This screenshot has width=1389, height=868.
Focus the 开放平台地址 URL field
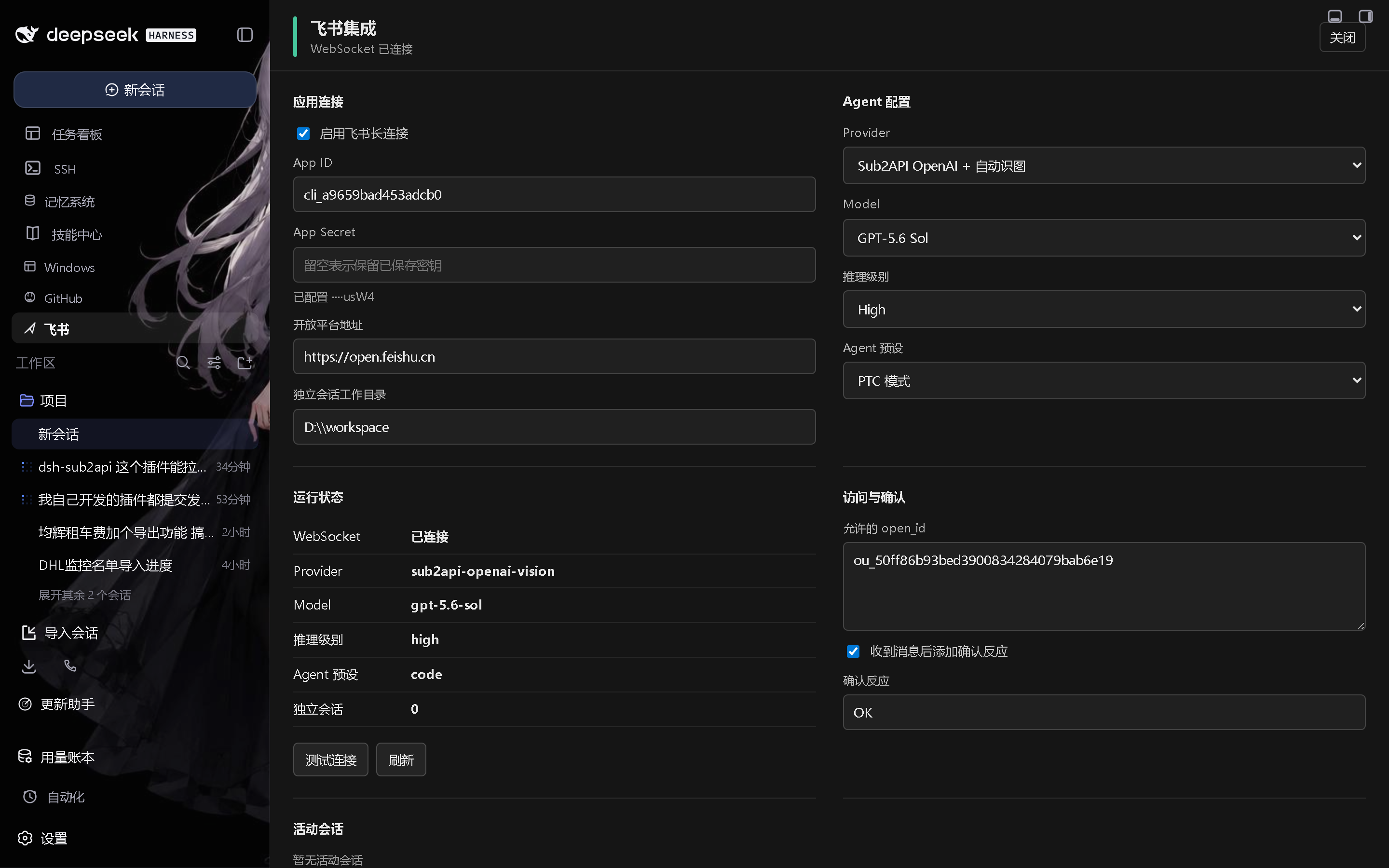(555, 356)
